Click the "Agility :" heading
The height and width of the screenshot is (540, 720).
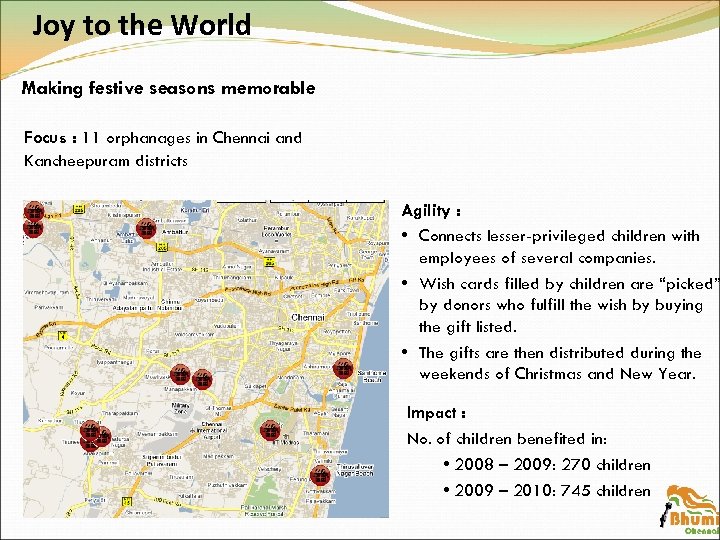[x=431, y=211]
